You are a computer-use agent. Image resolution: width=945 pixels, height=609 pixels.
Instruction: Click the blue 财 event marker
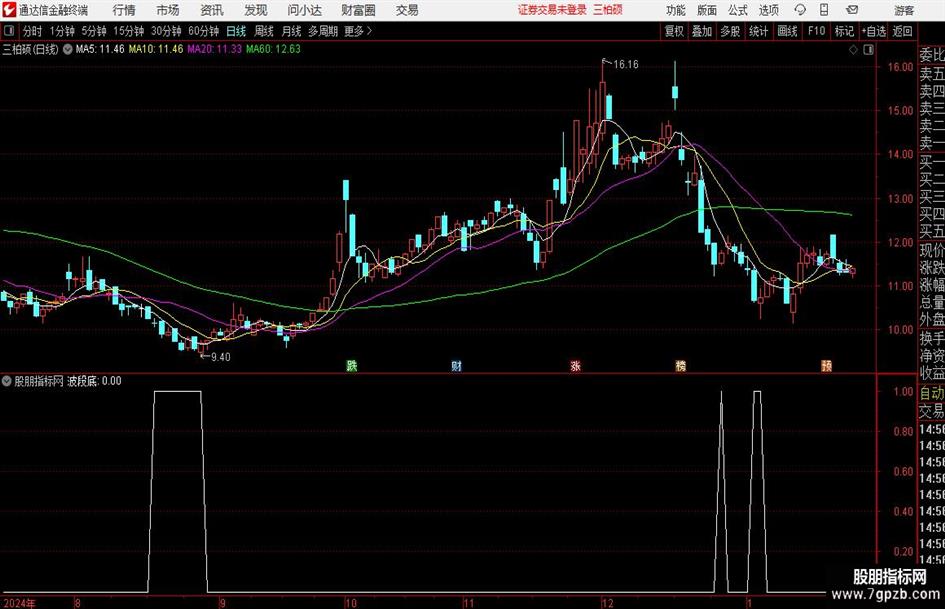[x=457, y=365]
